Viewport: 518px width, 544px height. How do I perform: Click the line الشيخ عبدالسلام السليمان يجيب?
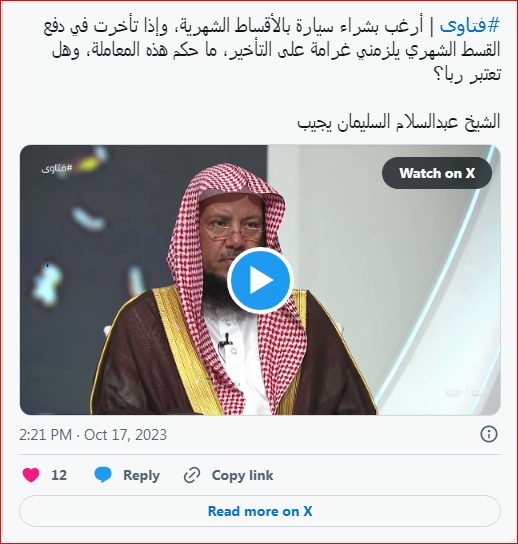tap(399, 122)
